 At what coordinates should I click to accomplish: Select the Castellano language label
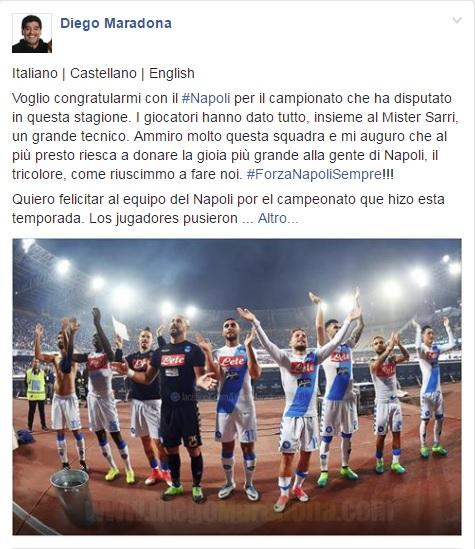coord(103,74)
